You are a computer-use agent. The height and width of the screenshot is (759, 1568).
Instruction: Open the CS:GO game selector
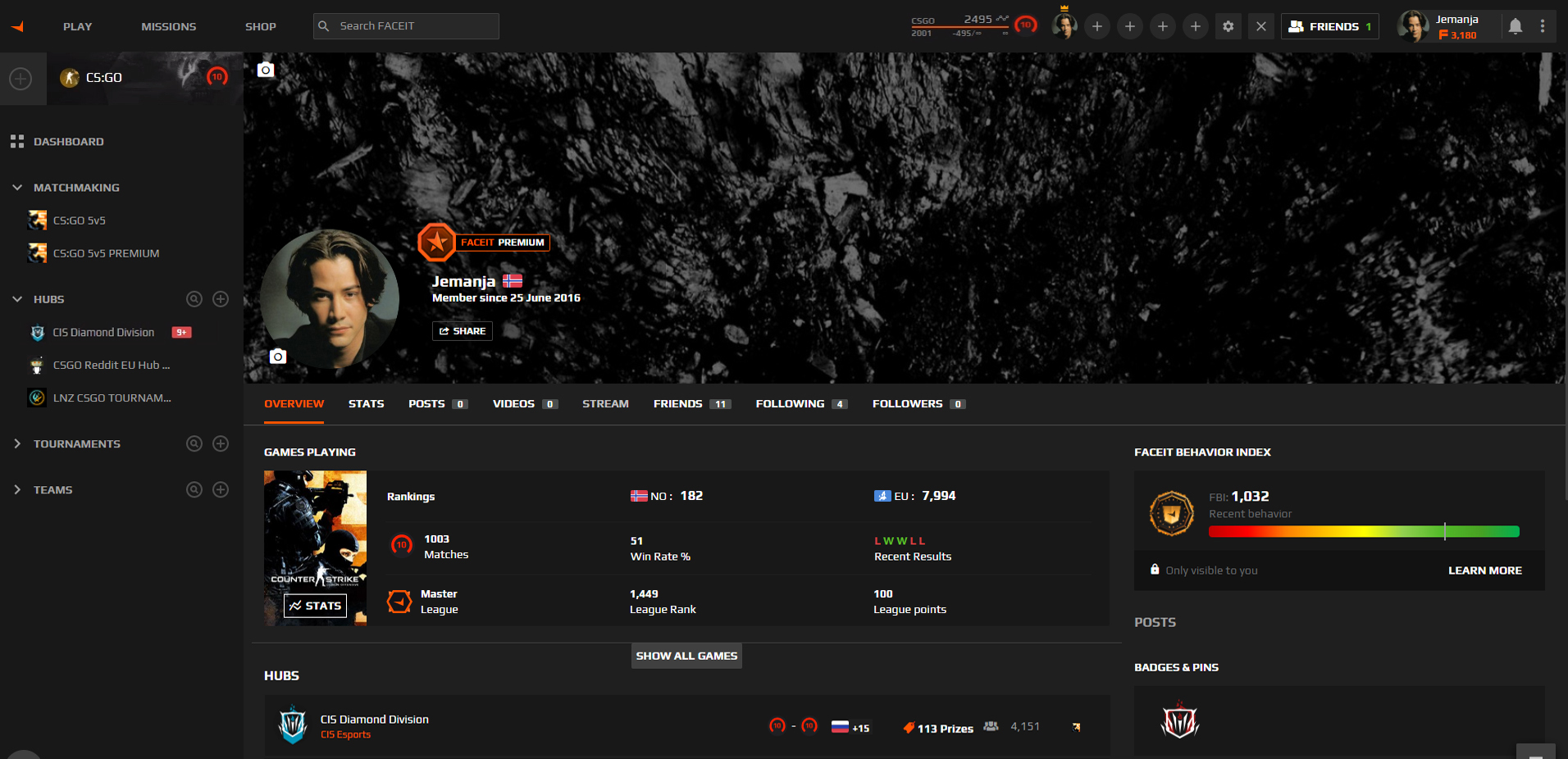(x=145, y=79)
